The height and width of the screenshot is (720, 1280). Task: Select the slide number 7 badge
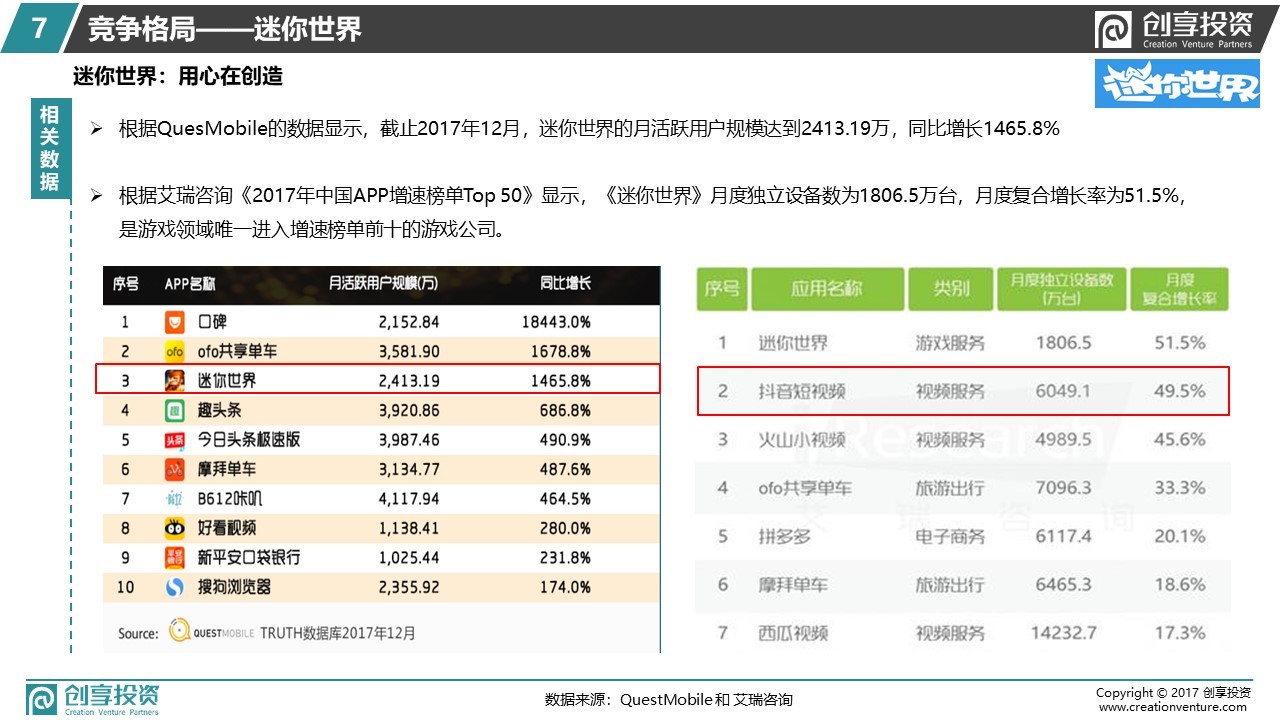click(38, 28)
